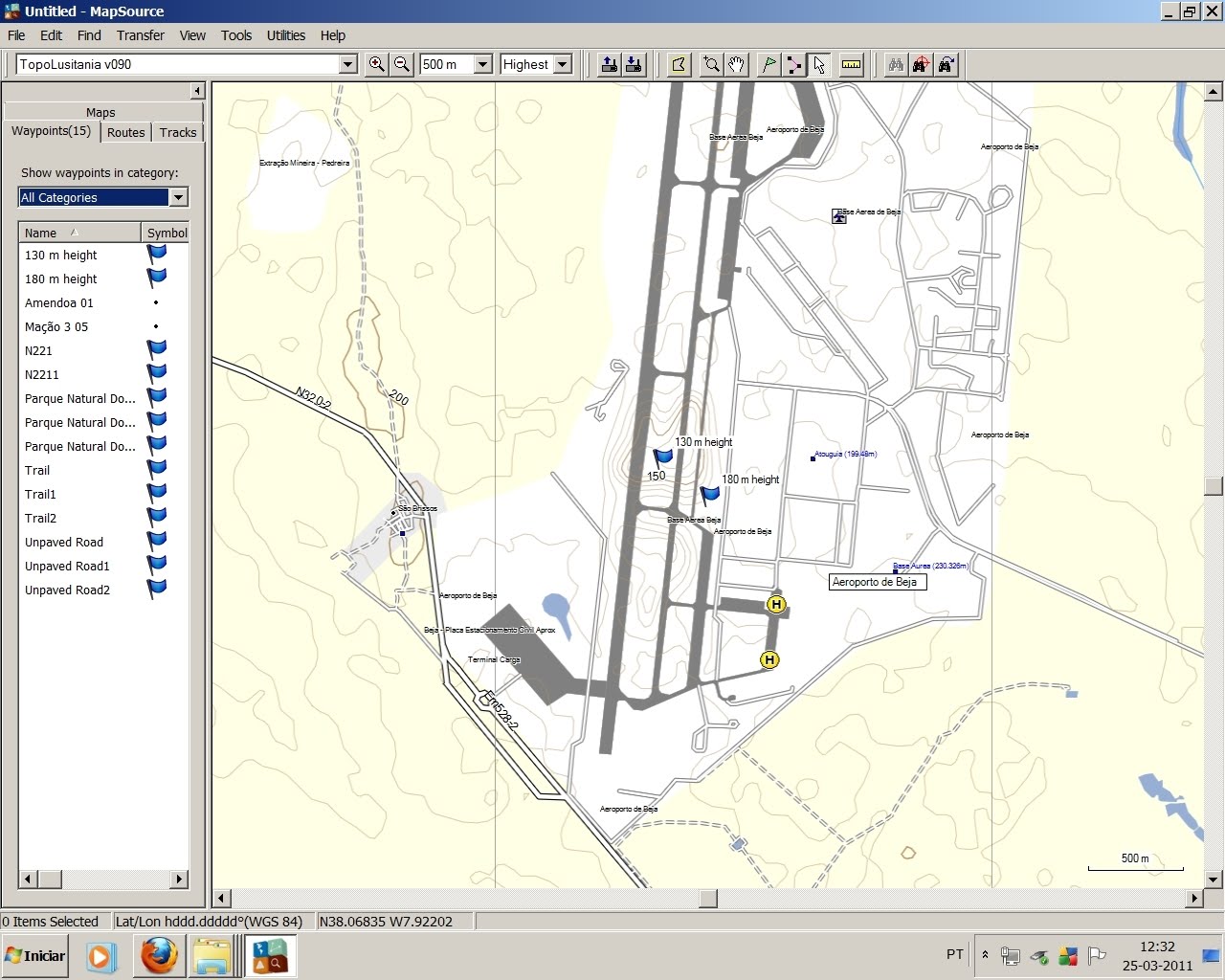1225x980 pixels.
Task: Click the upper heliport H marker
Action: (776, 604)
